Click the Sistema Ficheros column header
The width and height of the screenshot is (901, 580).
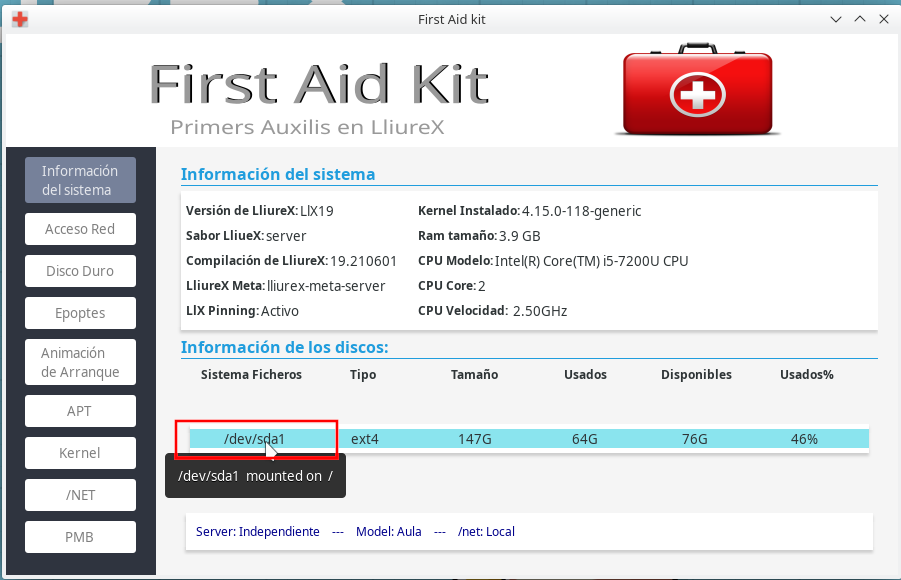251,375
